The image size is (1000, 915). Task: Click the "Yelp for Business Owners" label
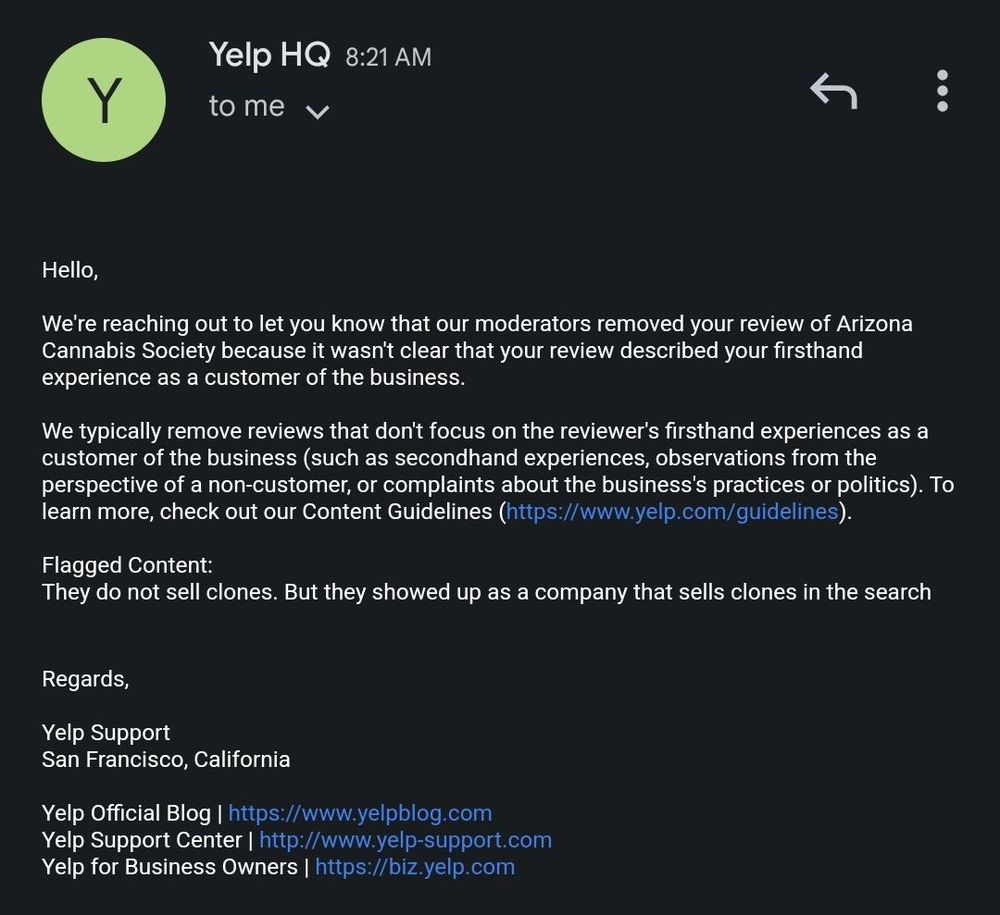click(170, 867)
